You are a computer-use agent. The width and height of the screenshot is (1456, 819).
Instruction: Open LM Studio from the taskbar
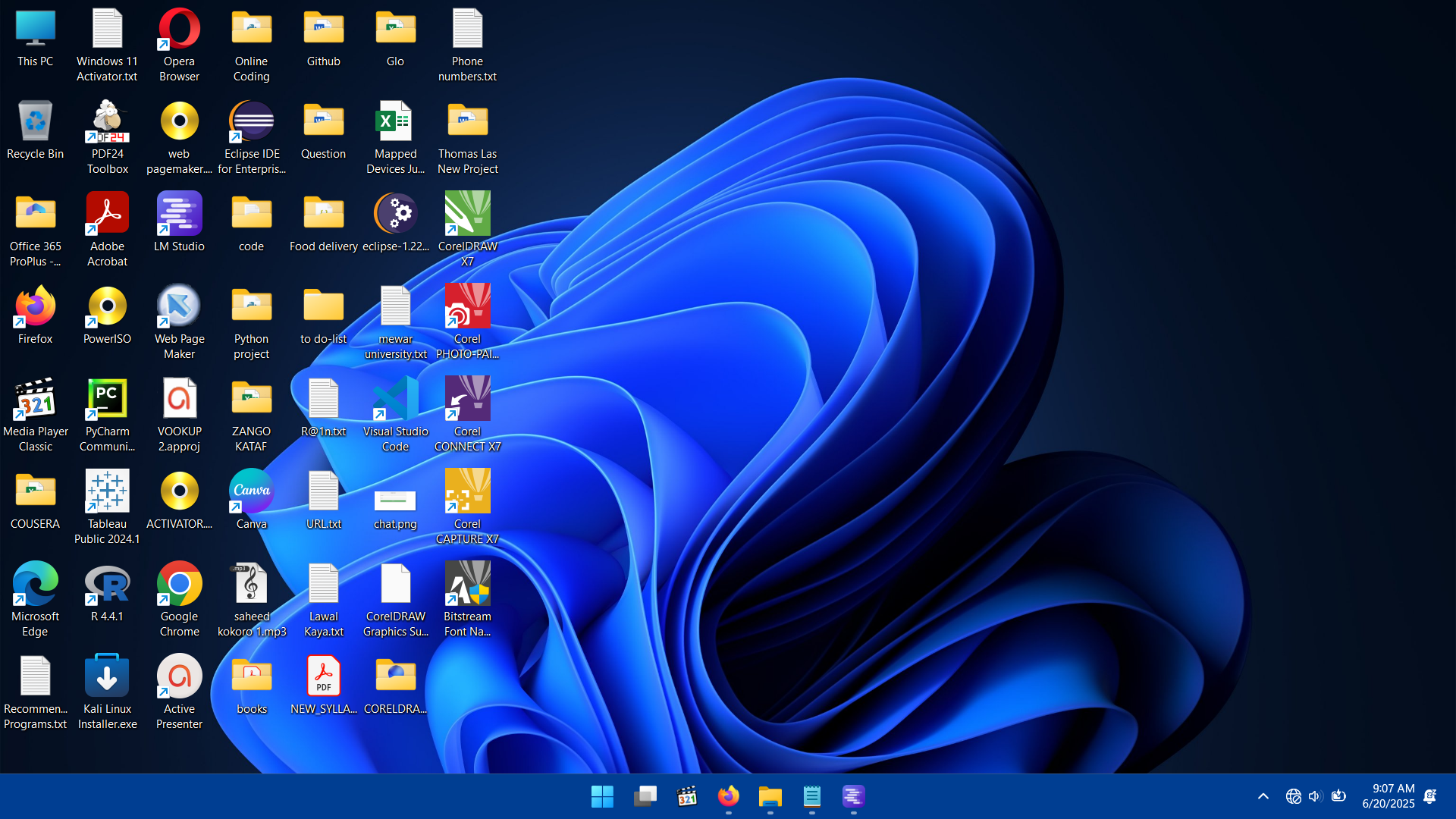pos(854,797)
